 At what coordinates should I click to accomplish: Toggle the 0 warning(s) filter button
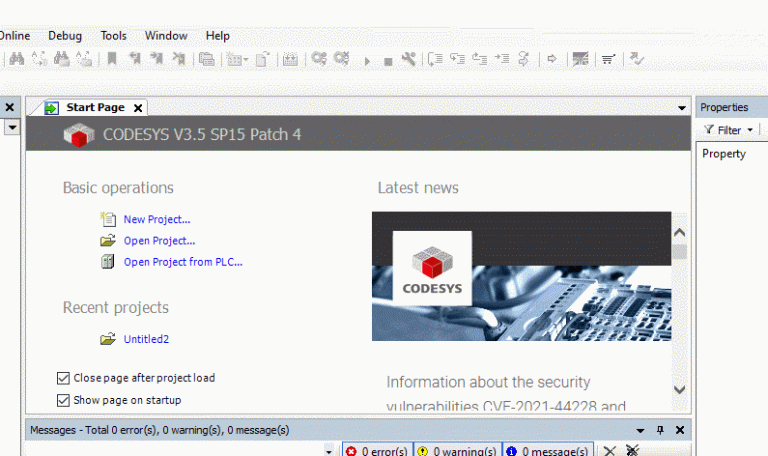(x=456, y=451)
